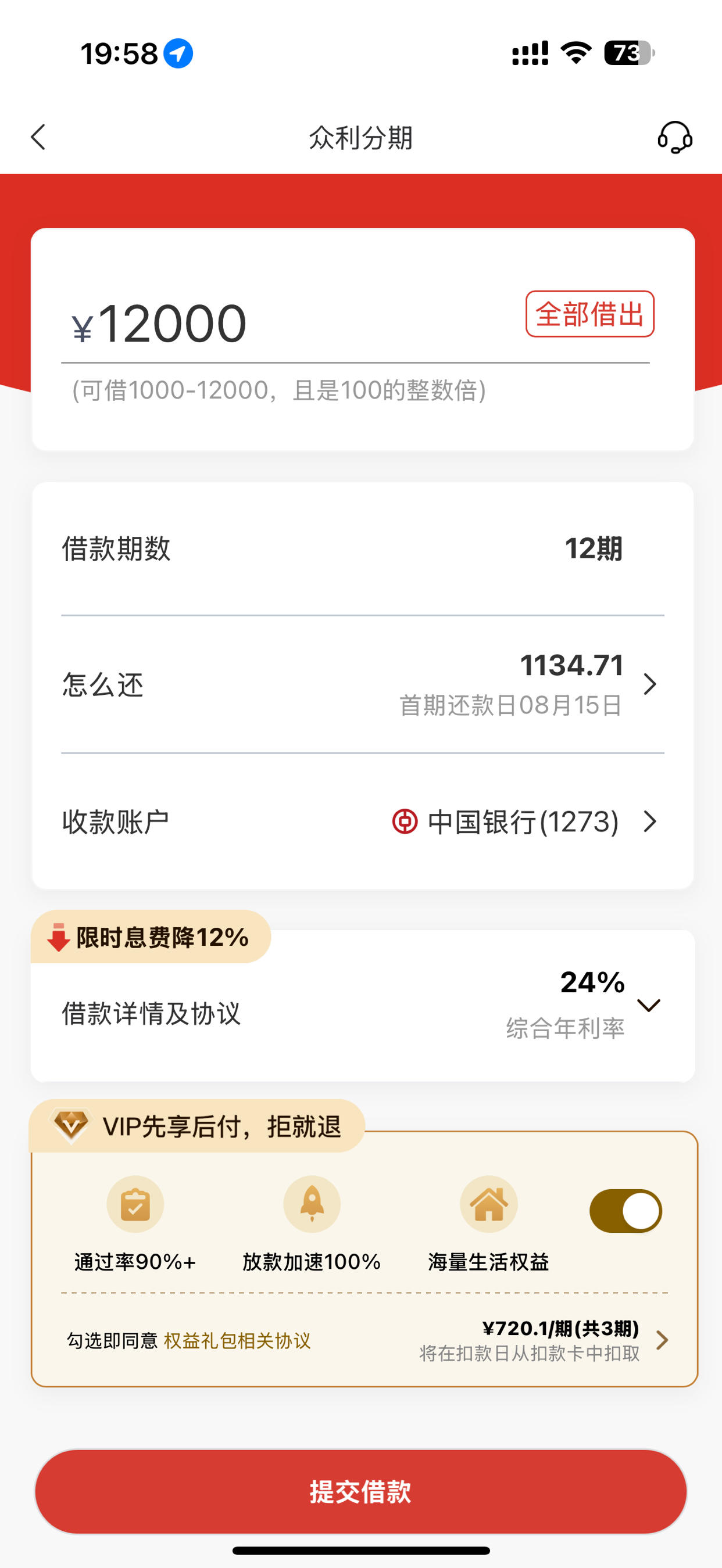Screen dimensions: 722x1568
Task: Tap the clipboard 通过率90%+ icon
Action: coord(135,1204)
